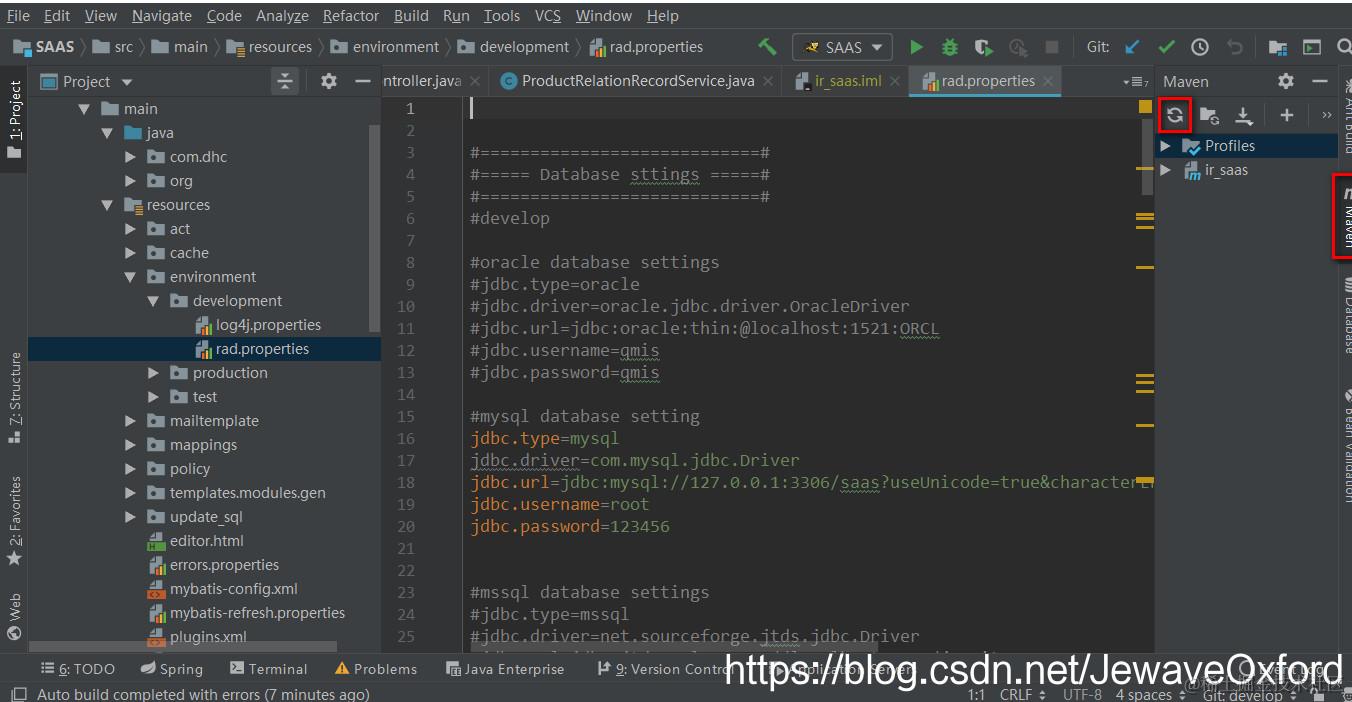The height and width of the screenshot is (702, 1352).
Task: Expand the mailtemplate folder
Action: pyautogui.click(x=130, y=421)
